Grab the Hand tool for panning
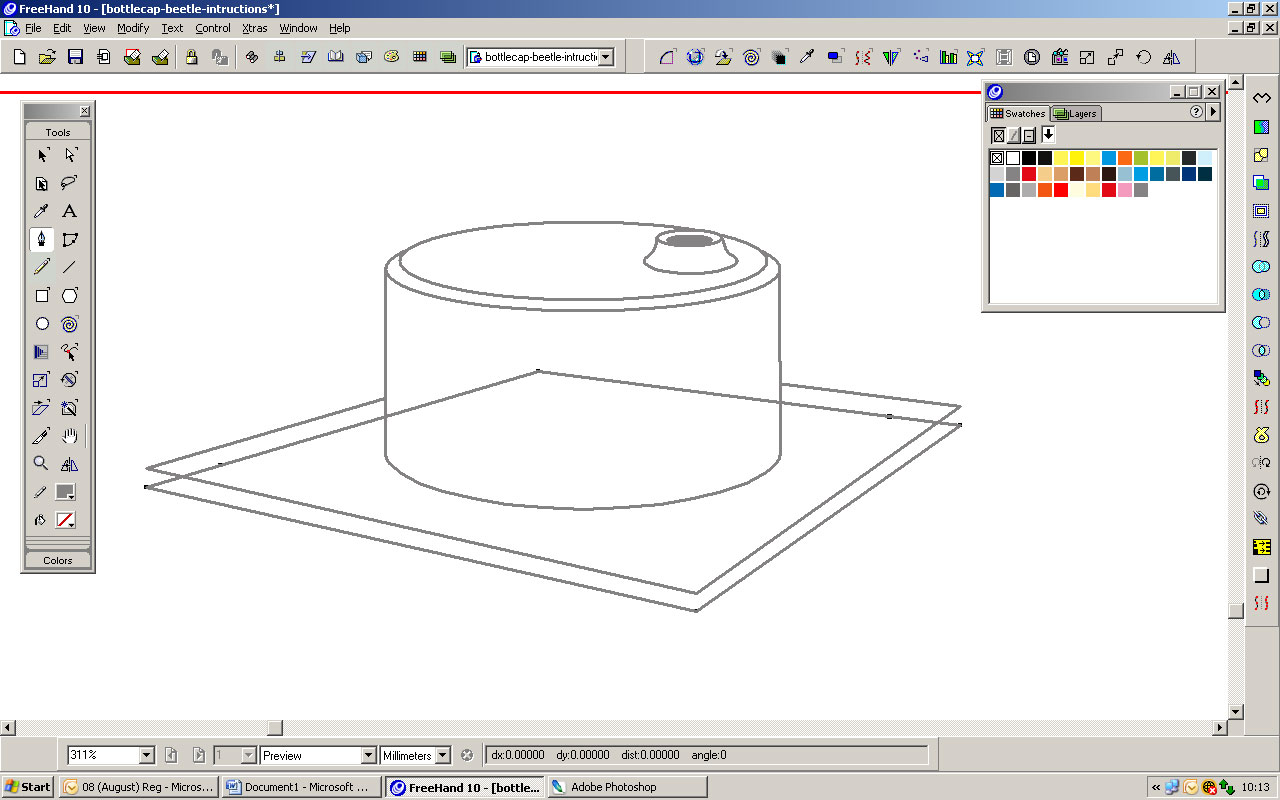 69,435
